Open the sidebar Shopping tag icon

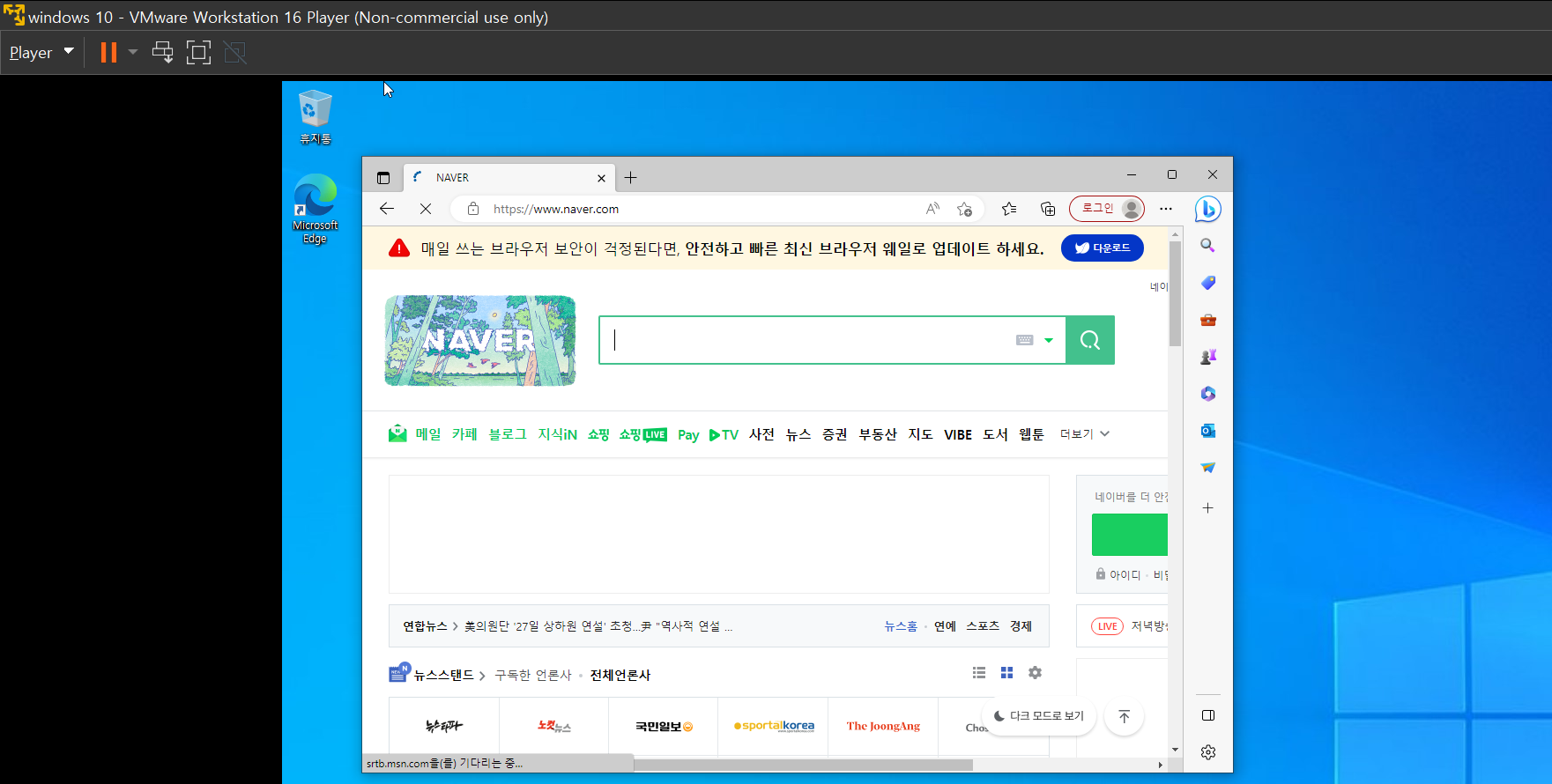[x=1208, y=283]
